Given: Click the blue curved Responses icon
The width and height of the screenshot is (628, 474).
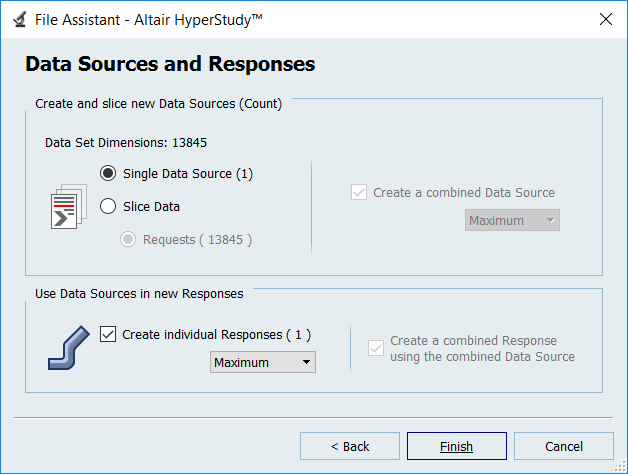Looking at the screenshot, I should pos(69,347).
